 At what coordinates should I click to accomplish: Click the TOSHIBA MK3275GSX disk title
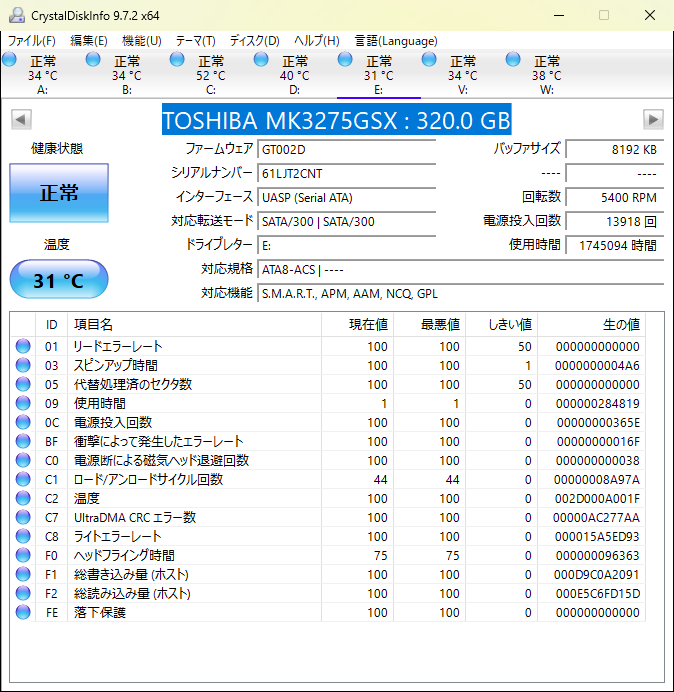click(336, 120)
